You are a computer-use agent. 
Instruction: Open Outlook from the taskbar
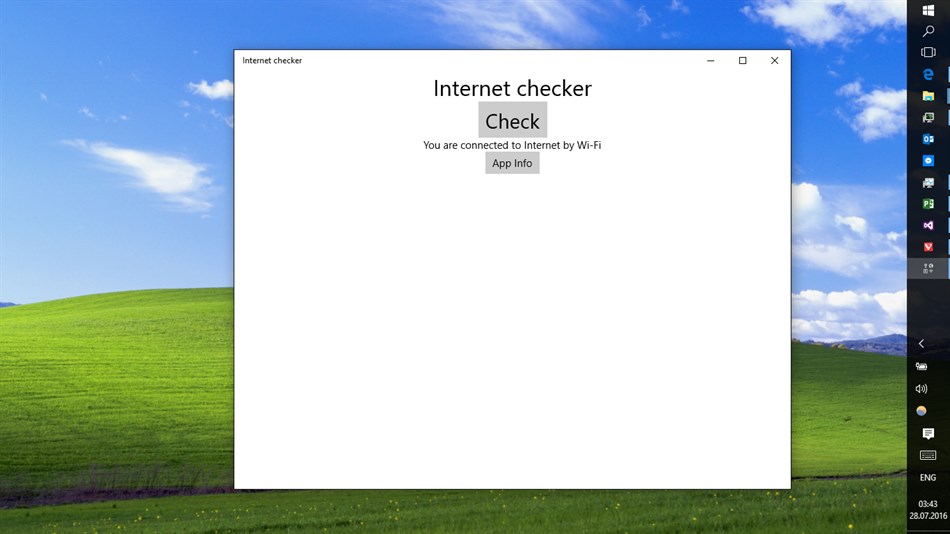click(928, 139)
